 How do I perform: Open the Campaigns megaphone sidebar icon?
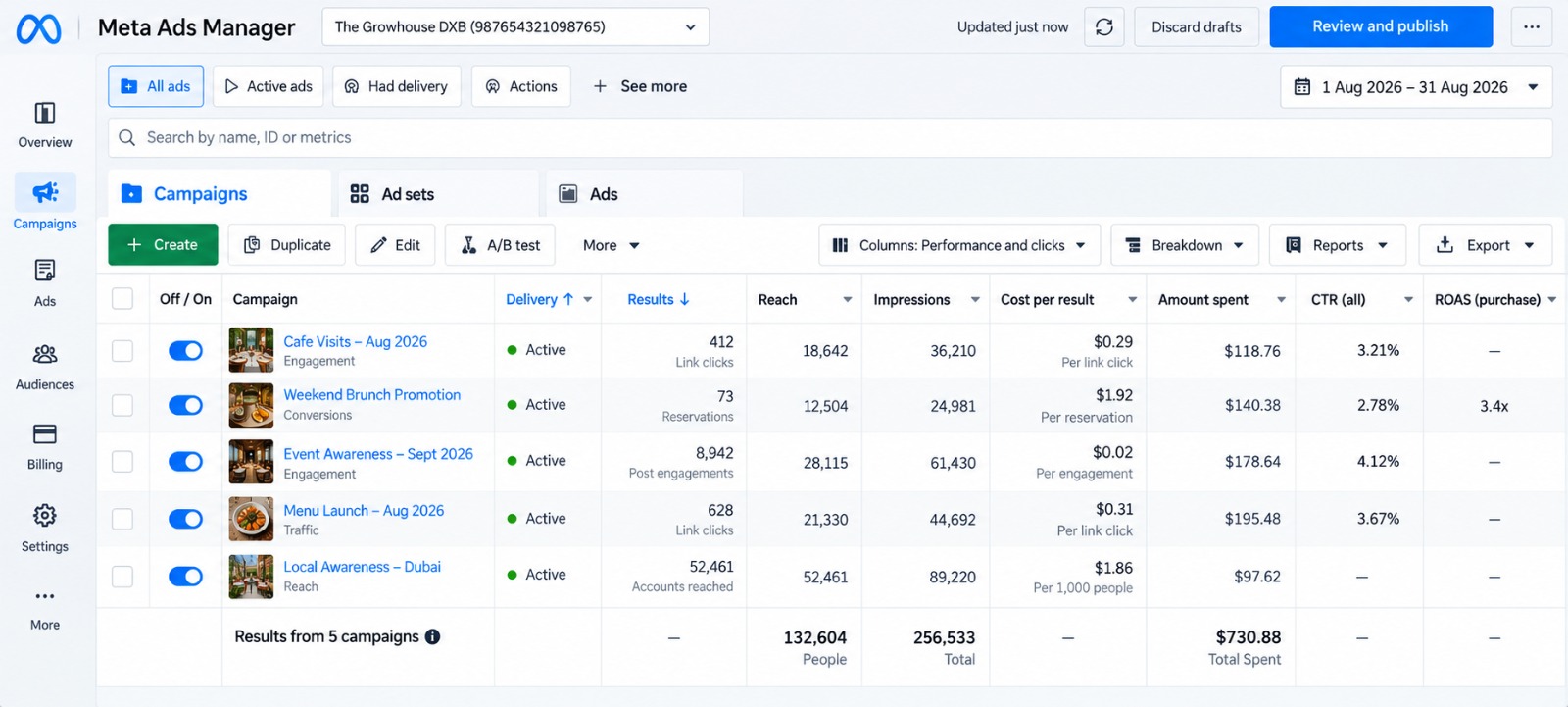[x=45, y=192]
